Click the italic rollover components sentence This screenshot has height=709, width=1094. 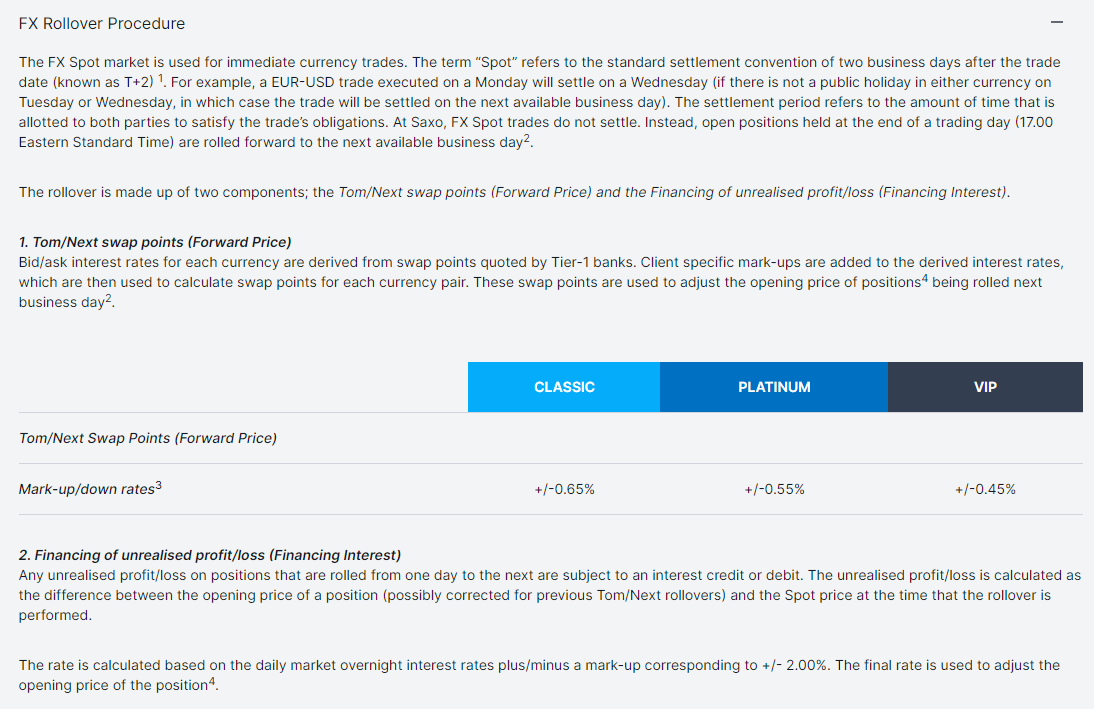tap(674, 192)
